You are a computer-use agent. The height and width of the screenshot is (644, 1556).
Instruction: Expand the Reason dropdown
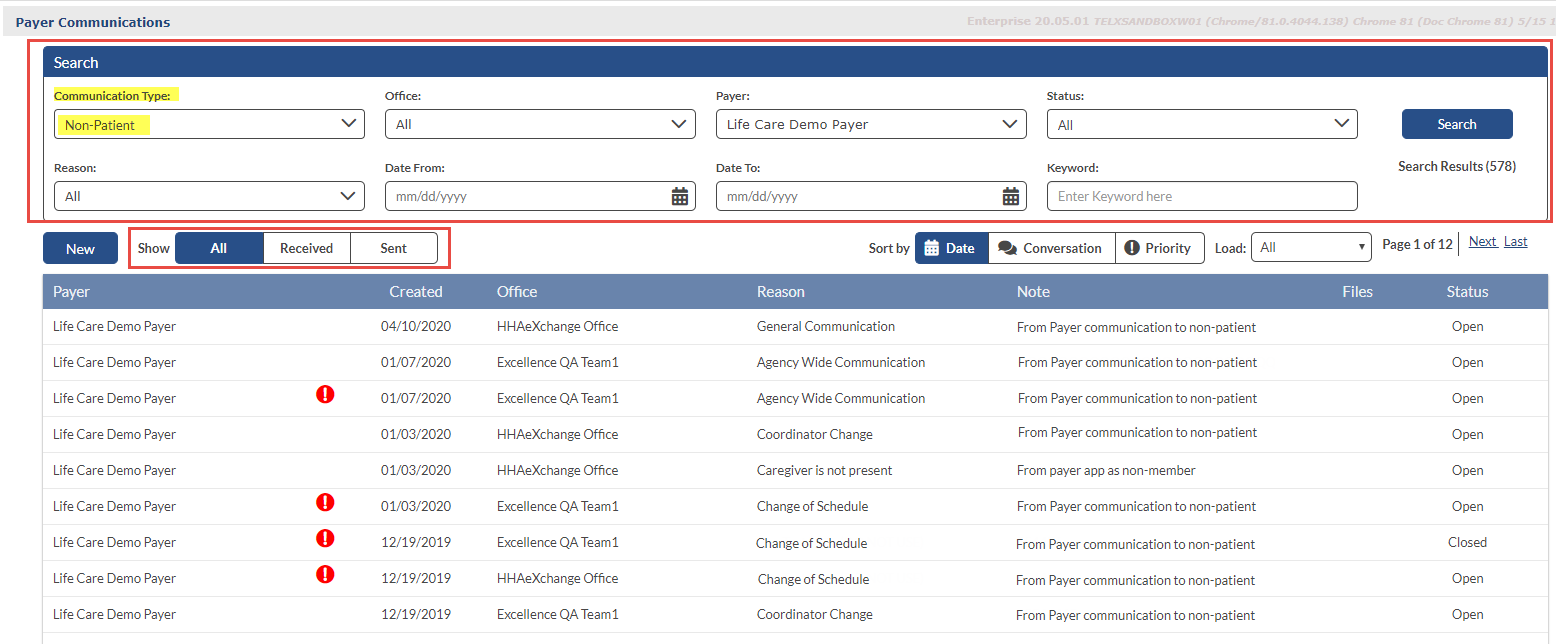[209, 196]
